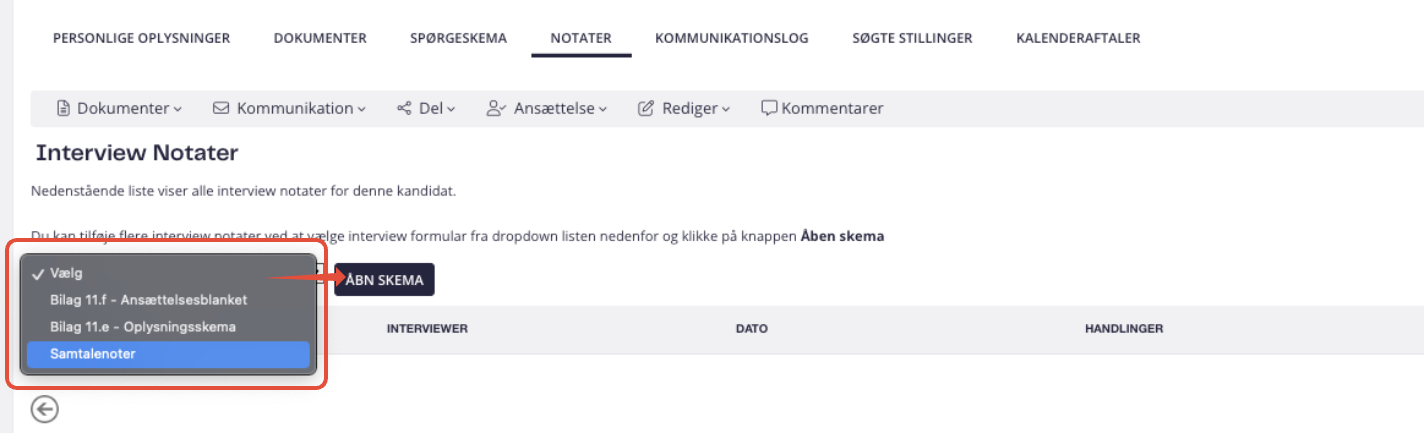The height and width of the screenshot is (433, 1424).
Task: Expand the Del dropdown menu
Action: (x=426, y=108)
